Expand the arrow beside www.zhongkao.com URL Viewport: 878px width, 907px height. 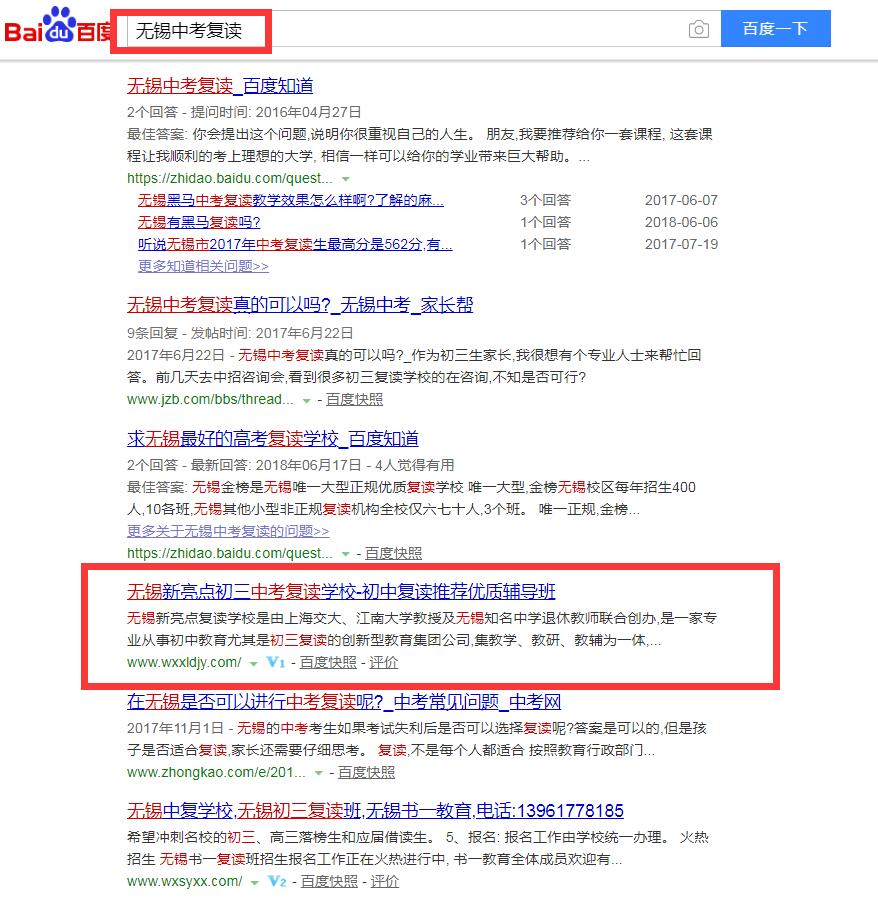pos(319,773)
